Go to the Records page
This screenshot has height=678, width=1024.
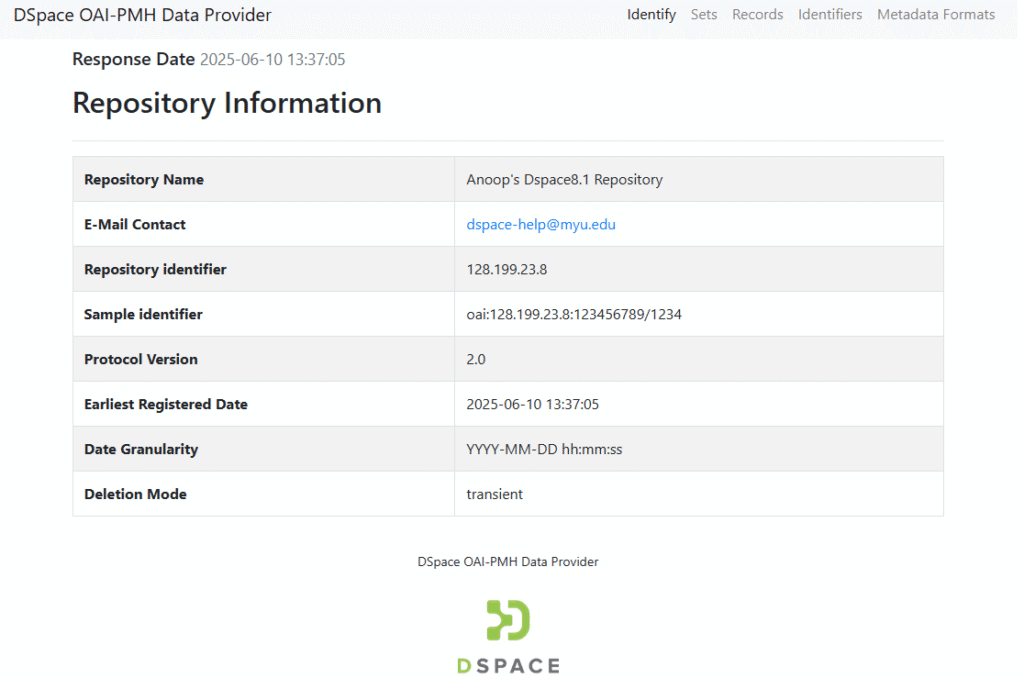point(757,14)
